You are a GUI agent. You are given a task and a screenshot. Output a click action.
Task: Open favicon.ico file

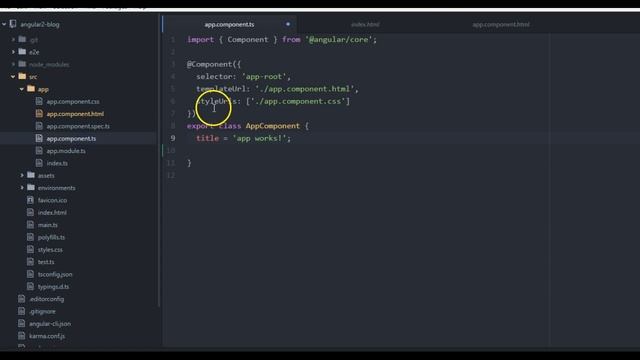pyautogui.click(x=52, y=200)
